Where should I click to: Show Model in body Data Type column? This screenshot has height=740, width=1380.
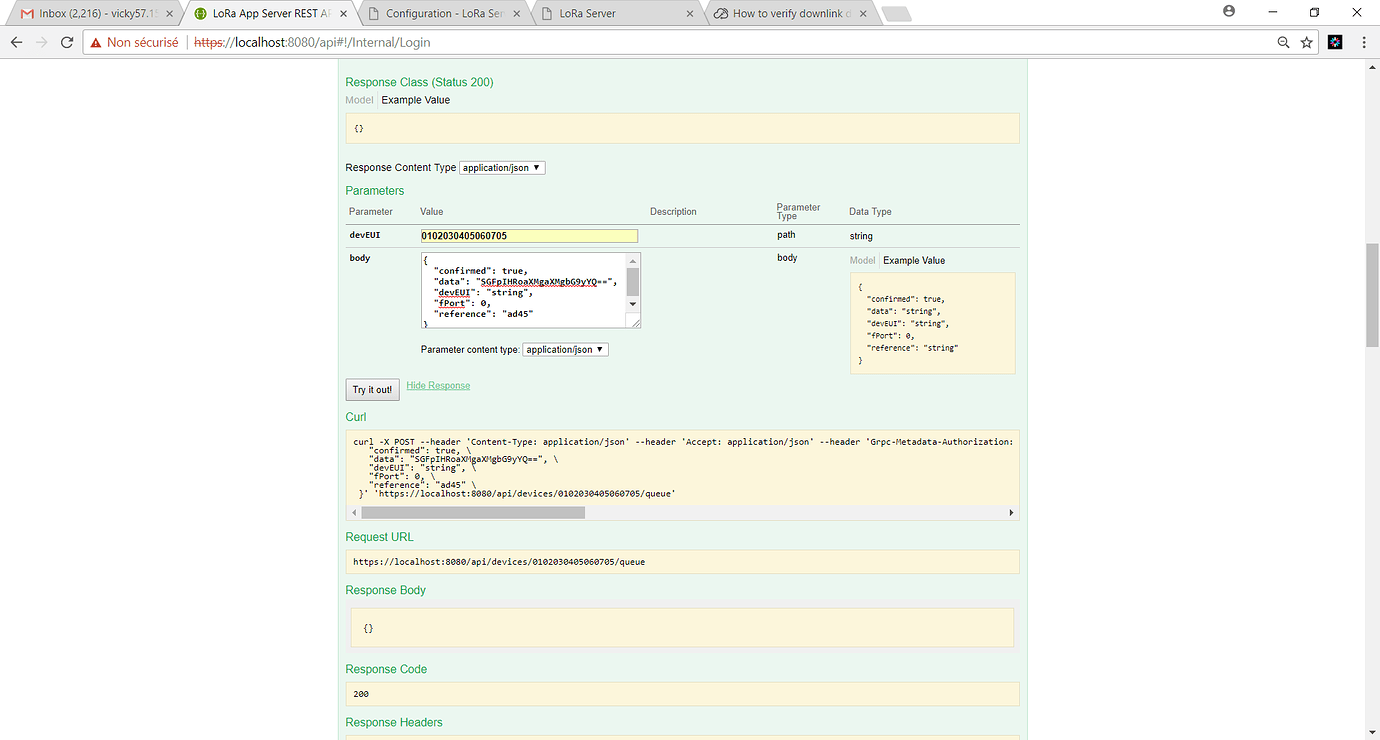(x=862, y=261)
